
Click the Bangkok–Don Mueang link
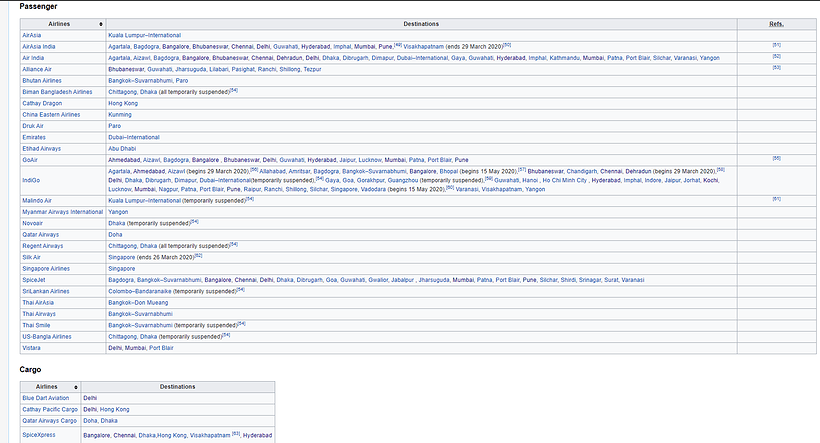coord(138,303)
